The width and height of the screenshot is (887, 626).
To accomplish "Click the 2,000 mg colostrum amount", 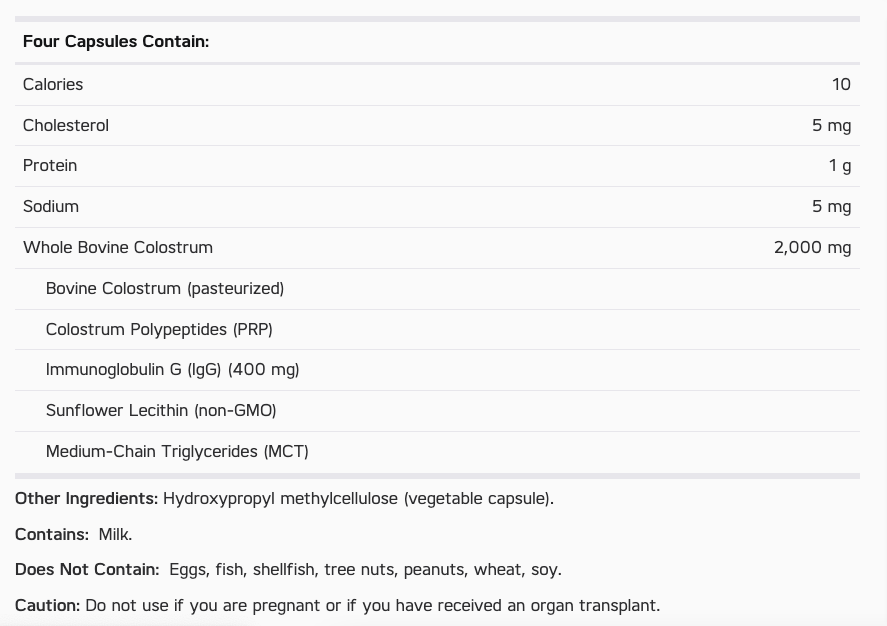I will tap(812, 247).
